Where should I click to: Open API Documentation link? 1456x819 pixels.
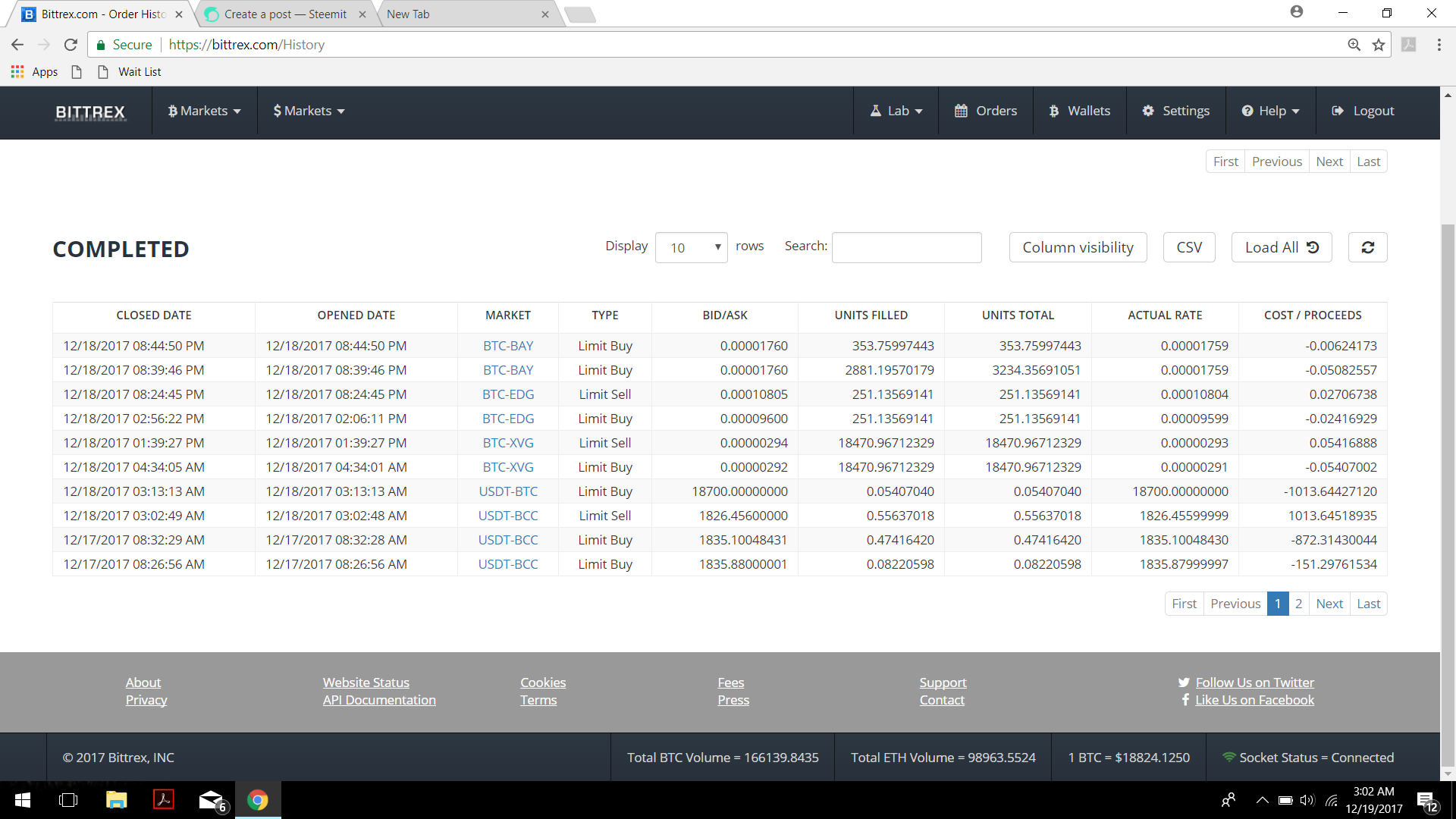click(379, 700)
